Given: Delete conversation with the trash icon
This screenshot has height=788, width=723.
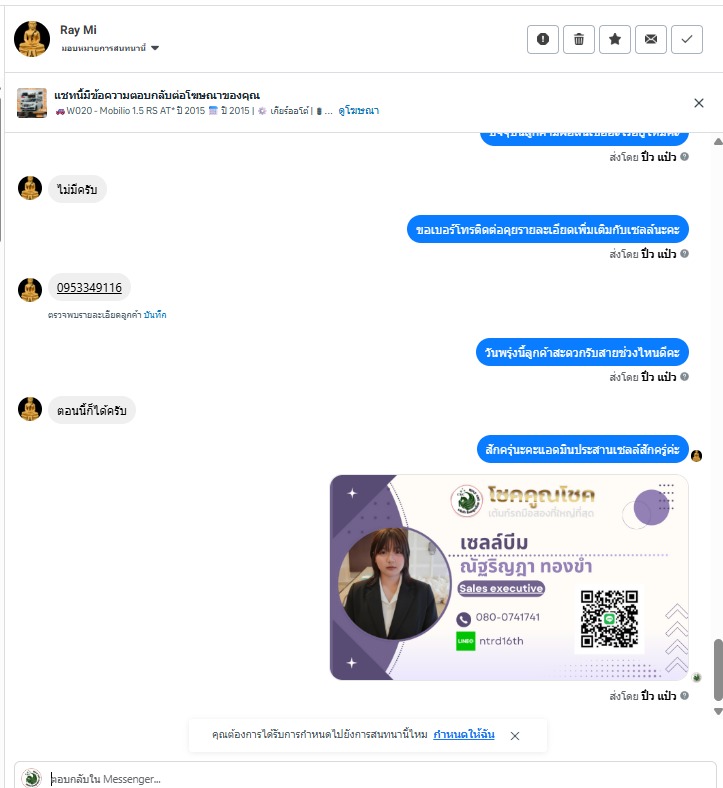Looking at the screenshot, I should (x=579, y=39).
